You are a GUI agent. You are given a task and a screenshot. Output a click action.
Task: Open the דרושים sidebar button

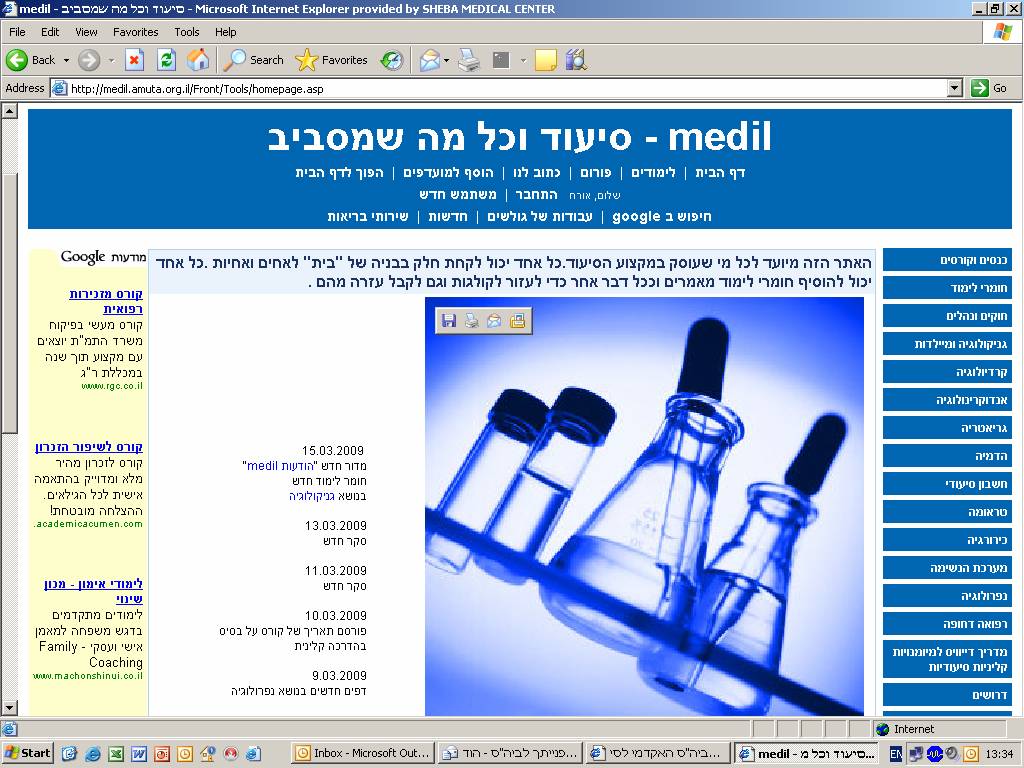pos(947,694)
